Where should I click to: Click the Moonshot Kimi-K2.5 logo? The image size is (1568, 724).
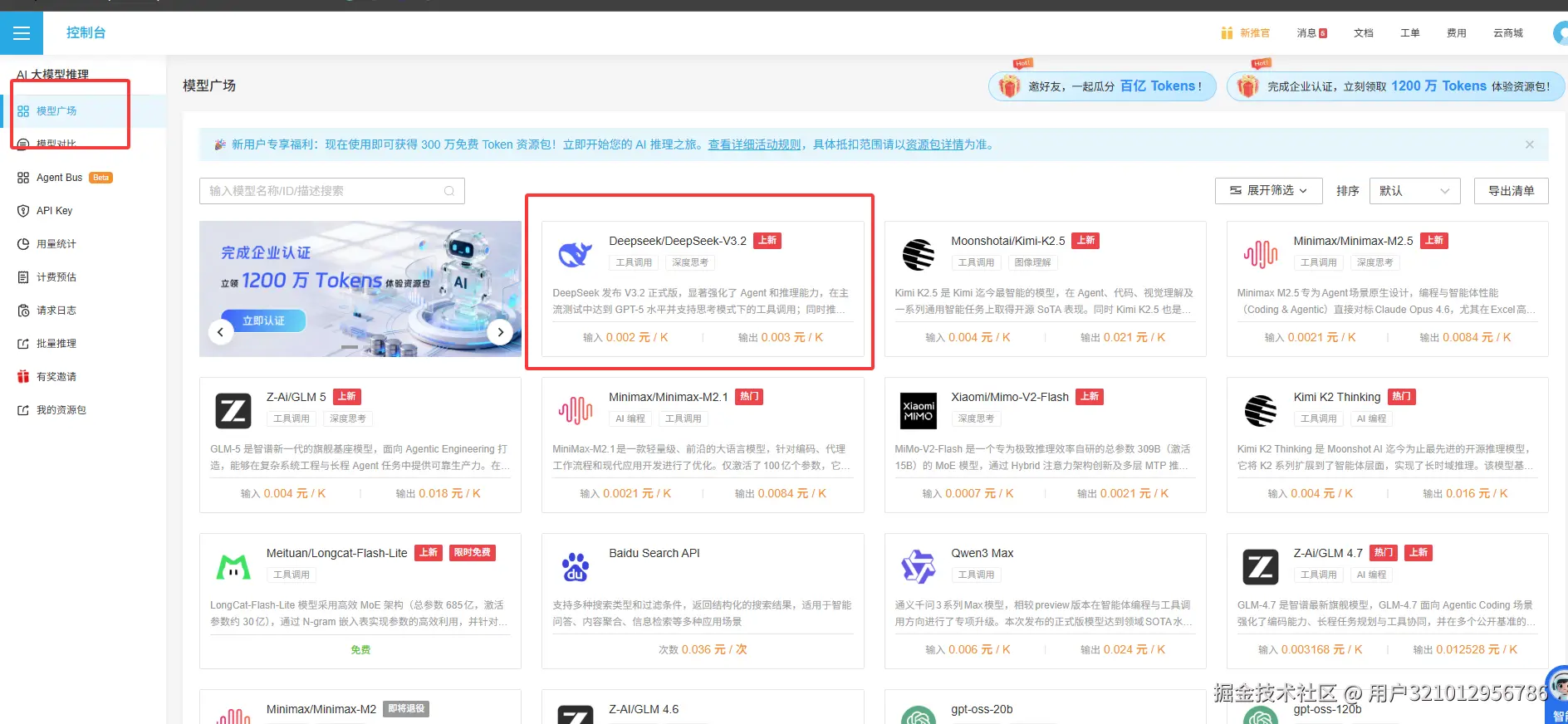pyautogui.click(x=918, y=254)
